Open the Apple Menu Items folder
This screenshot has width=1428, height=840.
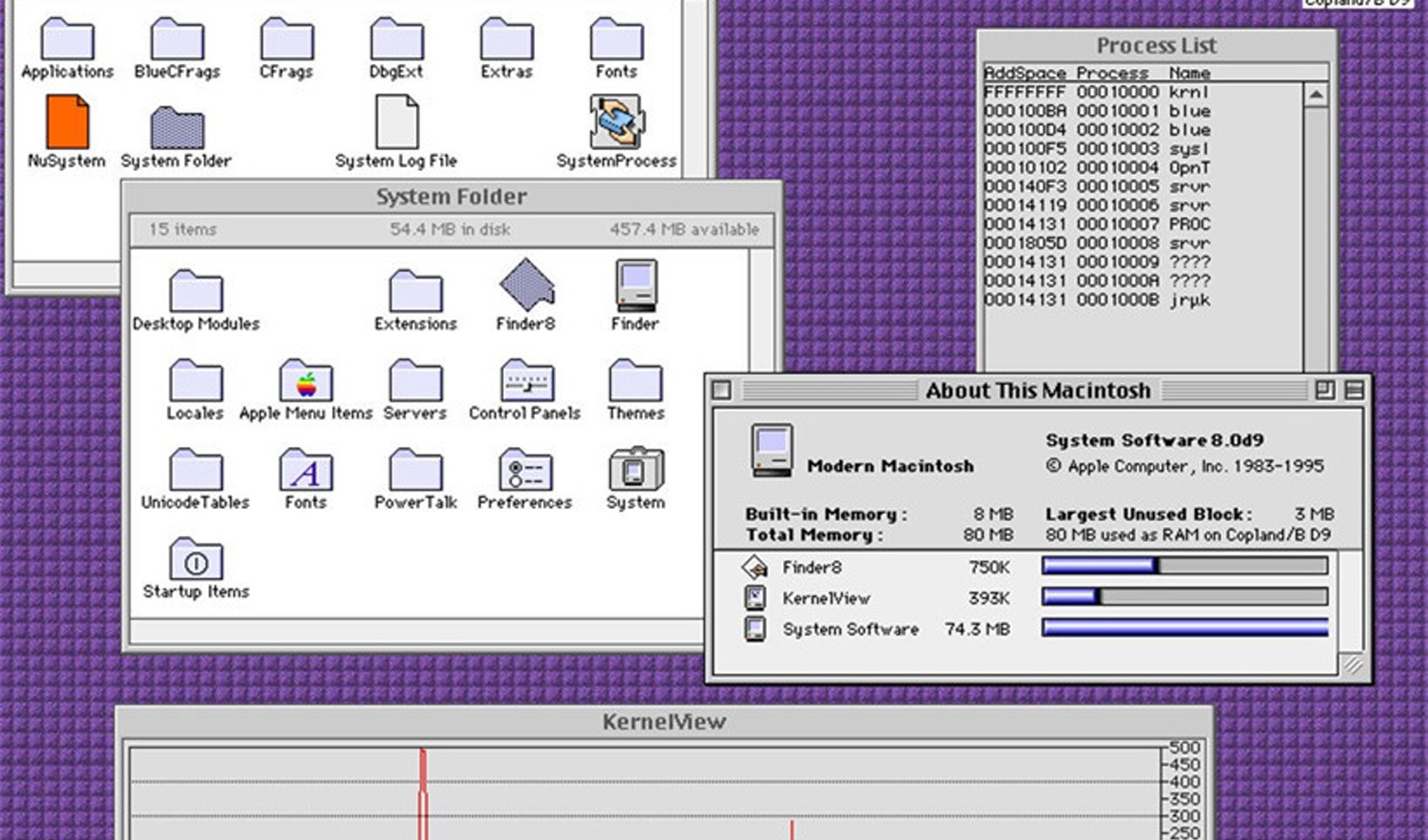click(306, 380)
